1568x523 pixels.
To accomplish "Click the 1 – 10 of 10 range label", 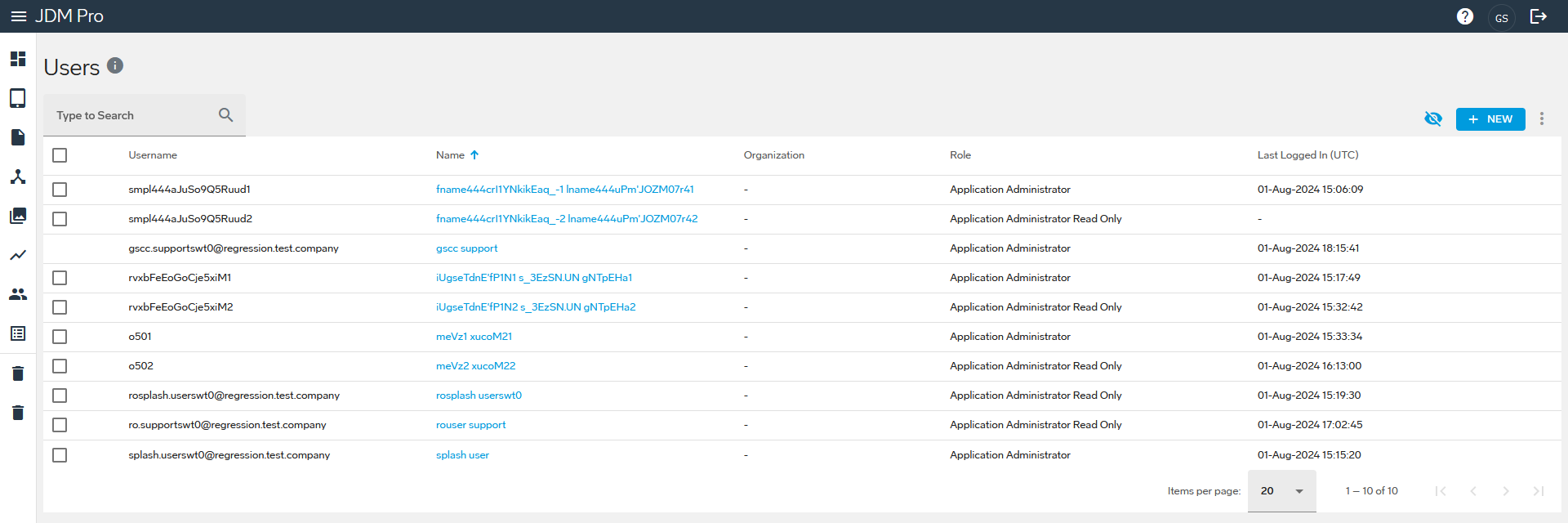I will 1372,491.
